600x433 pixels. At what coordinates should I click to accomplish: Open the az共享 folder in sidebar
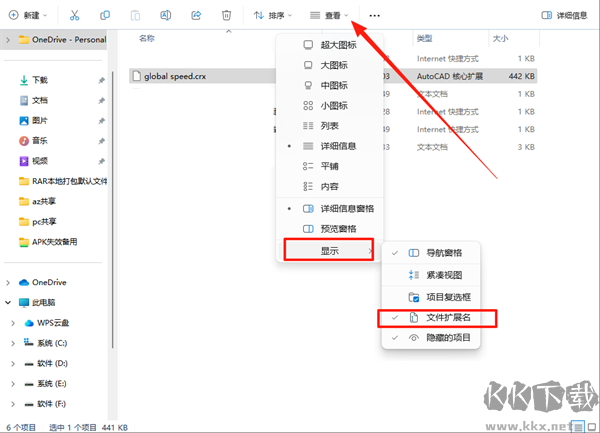coord(38,201)
